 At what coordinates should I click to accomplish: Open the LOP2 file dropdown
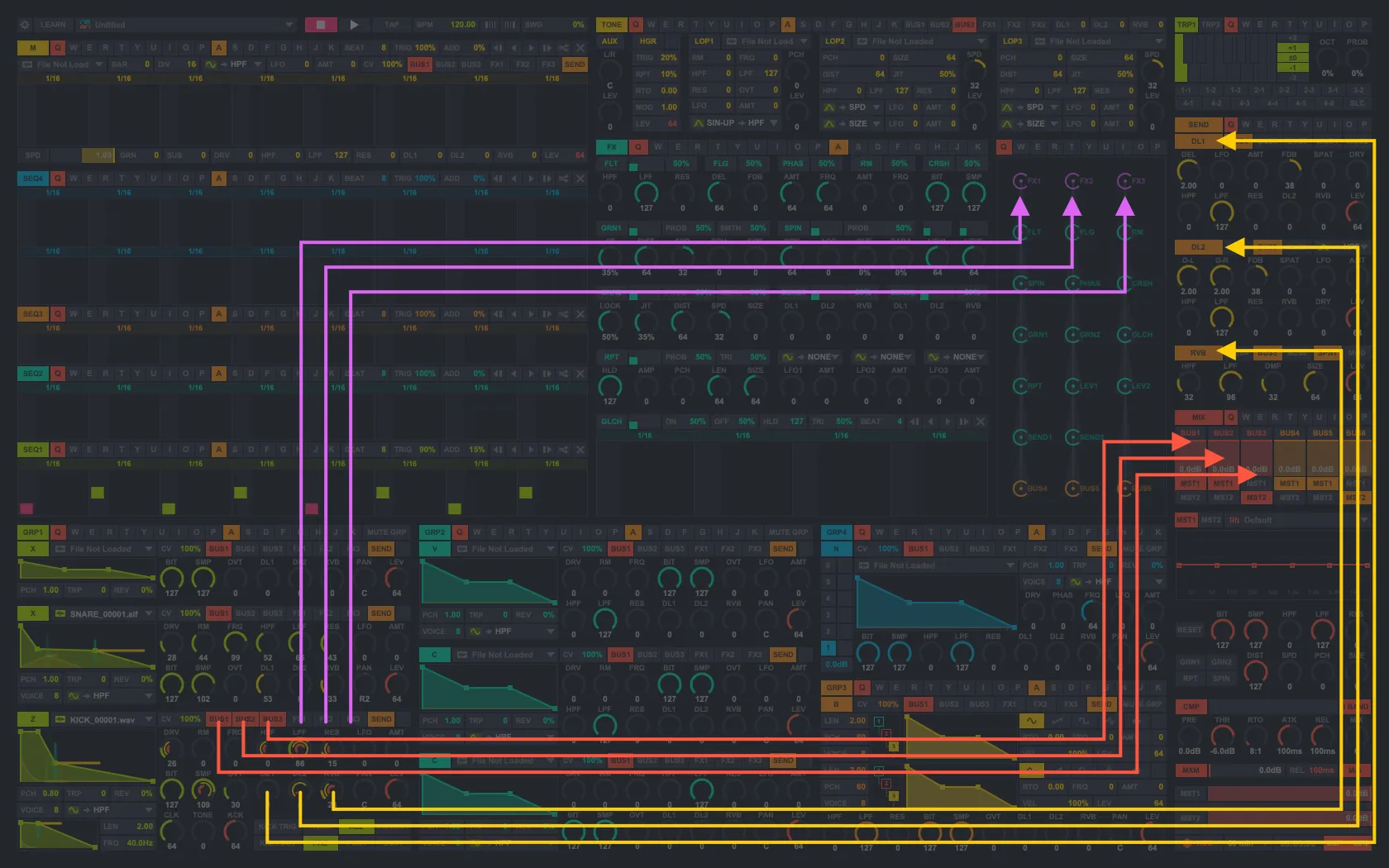click(x=922, y=41)
